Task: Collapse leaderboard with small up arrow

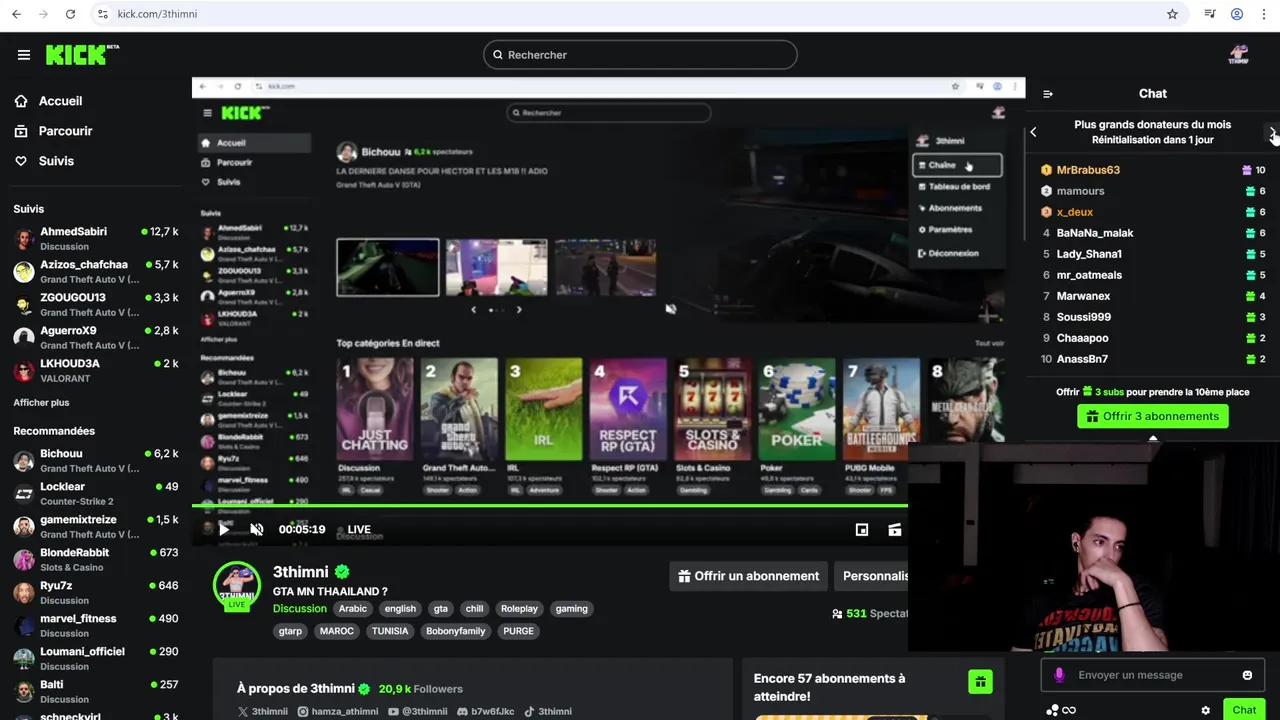Action: pyautogui.click(x=1153, y=438)
